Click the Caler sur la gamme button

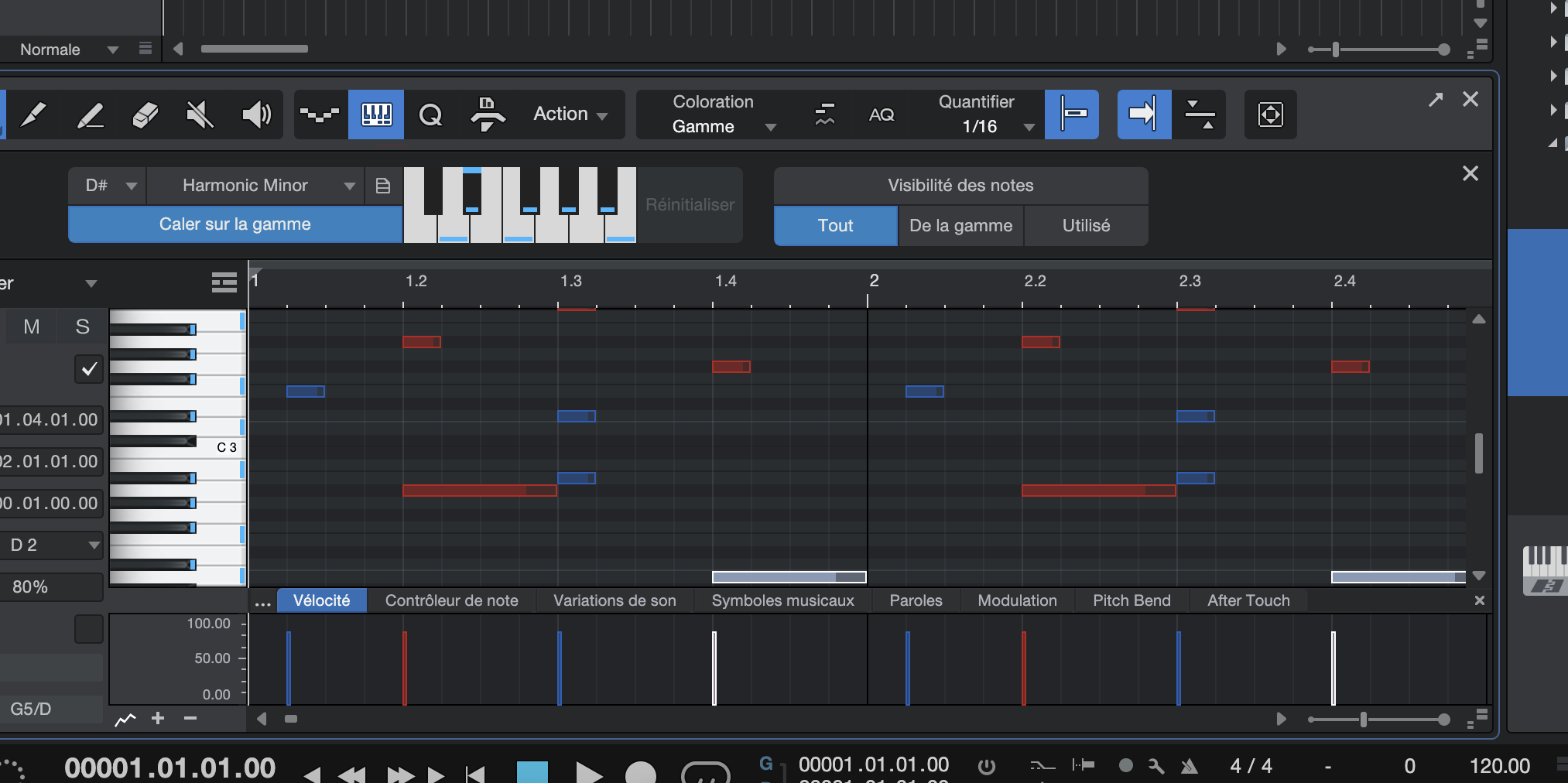235,224
